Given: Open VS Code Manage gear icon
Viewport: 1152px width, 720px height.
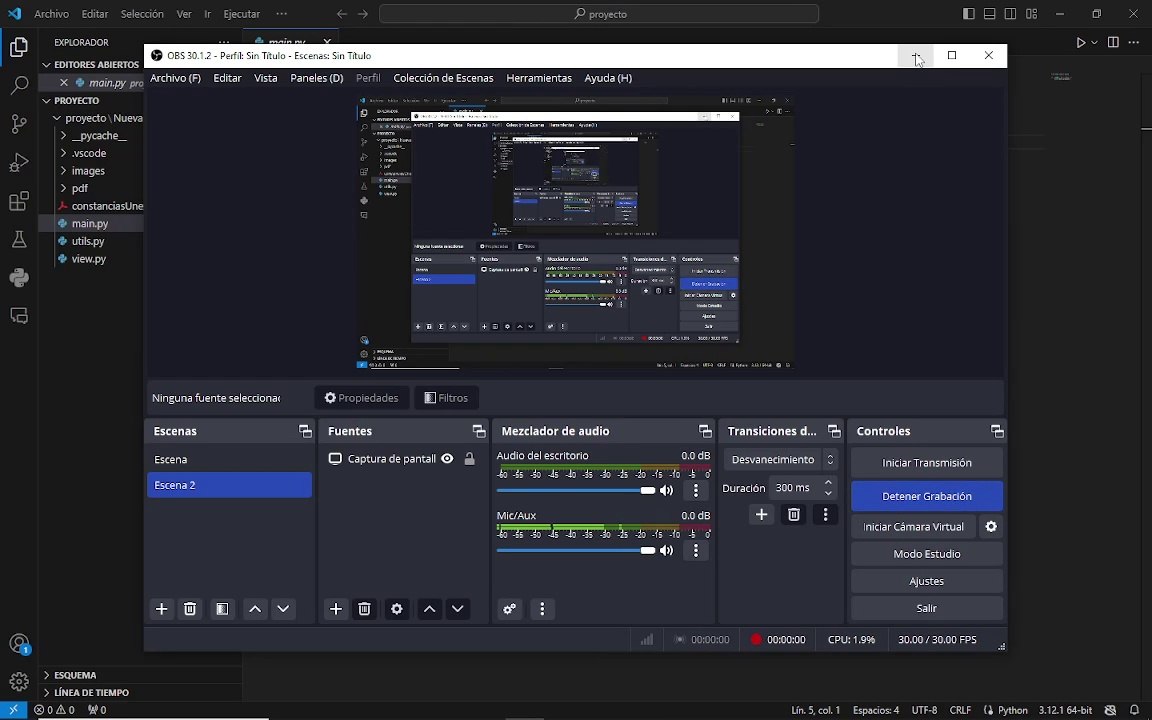Looking at the screenshot, I should click(x=19, y=680).
